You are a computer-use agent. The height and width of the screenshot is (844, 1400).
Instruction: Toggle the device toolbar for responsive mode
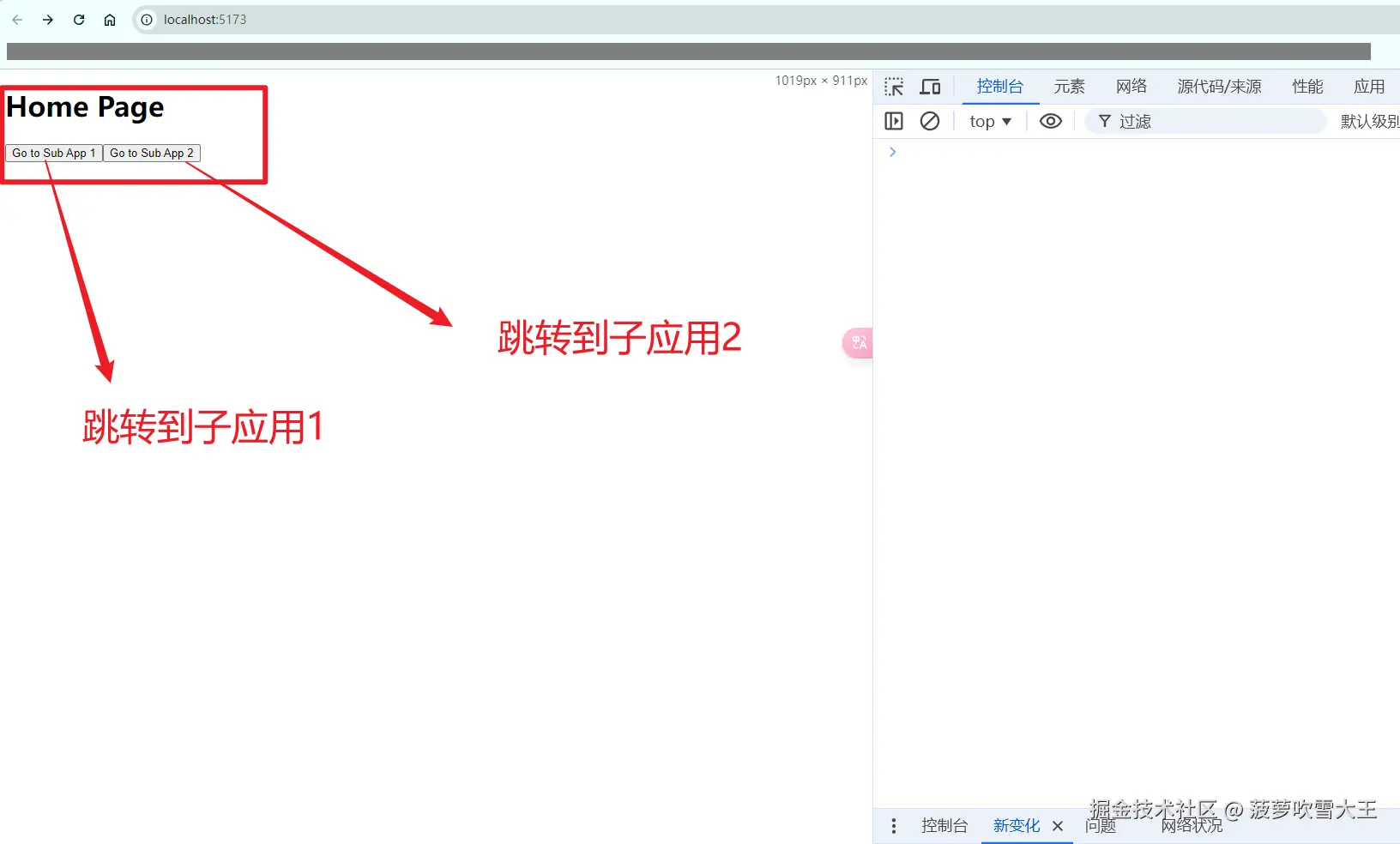coord(930,86)
